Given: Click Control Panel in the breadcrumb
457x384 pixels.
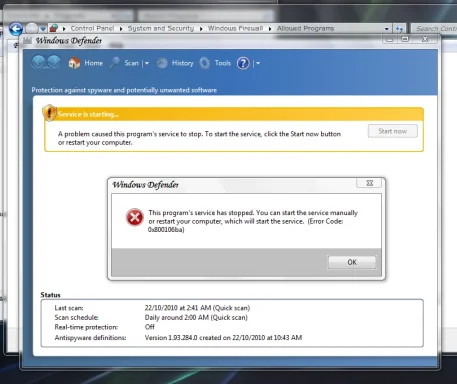Looking at the screenshot, I should [x=92, y=28].
